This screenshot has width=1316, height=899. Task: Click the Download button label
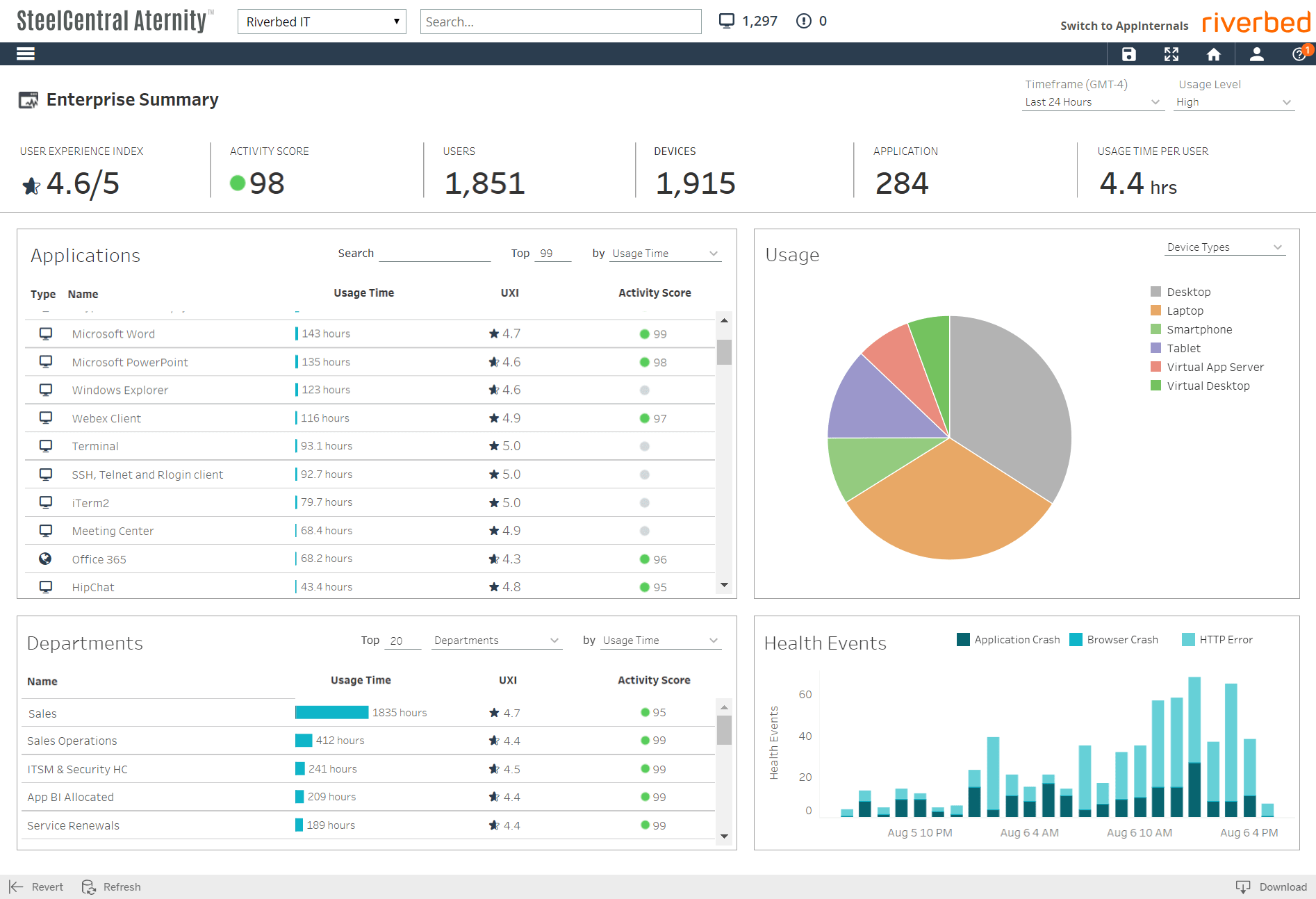click(1283, 887)
